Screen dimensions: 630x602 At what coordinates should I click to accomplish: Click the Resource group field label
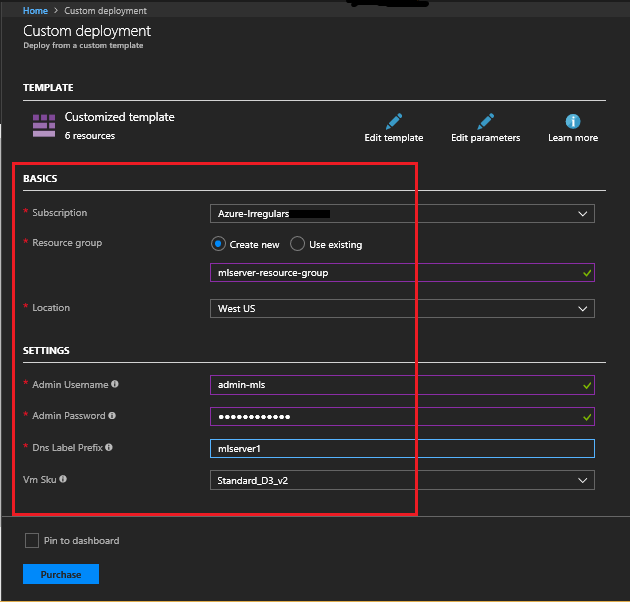coord(67,243)
